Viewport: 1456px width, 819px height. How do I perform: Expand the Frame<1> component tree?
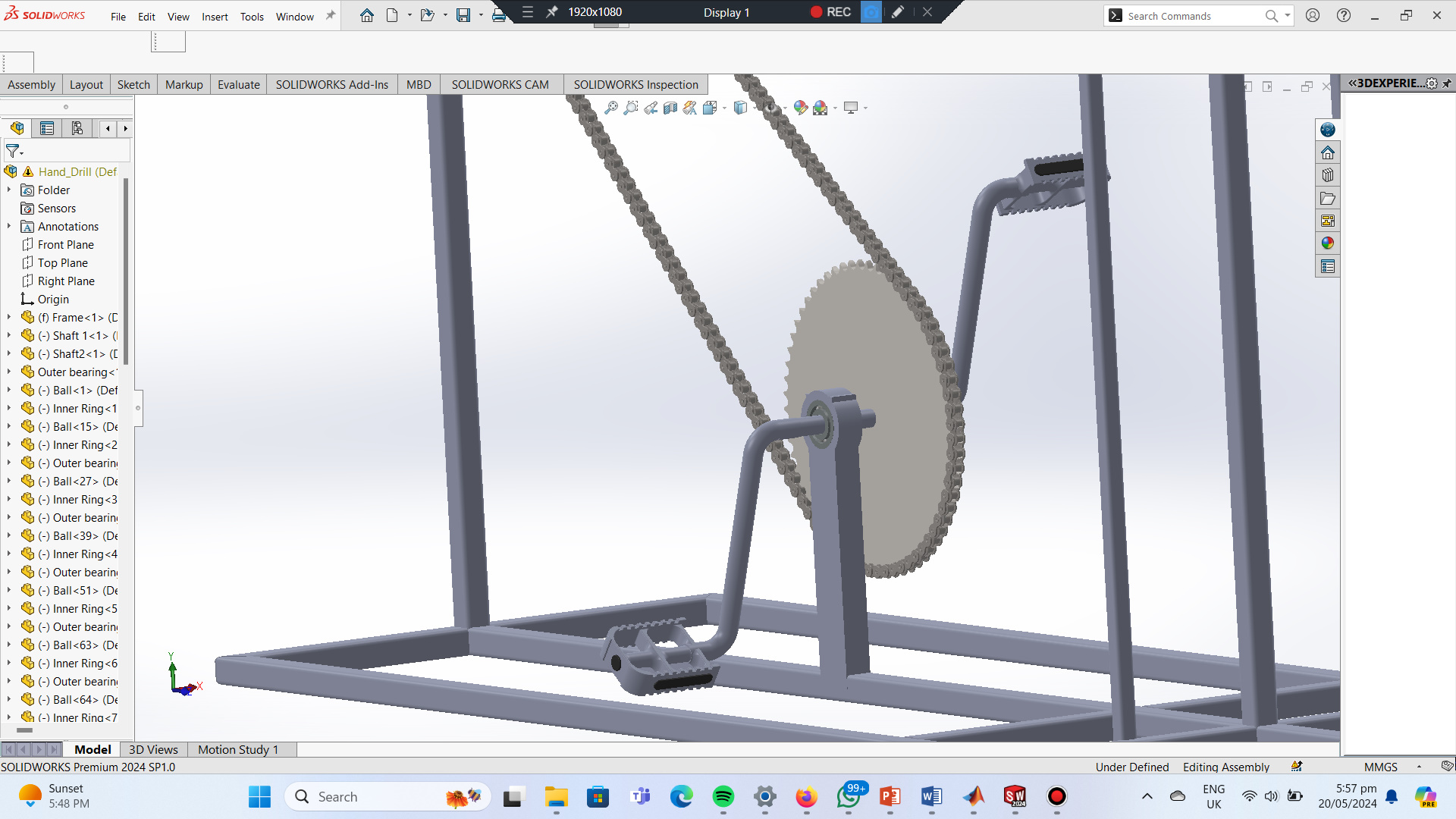coord(9,318)
